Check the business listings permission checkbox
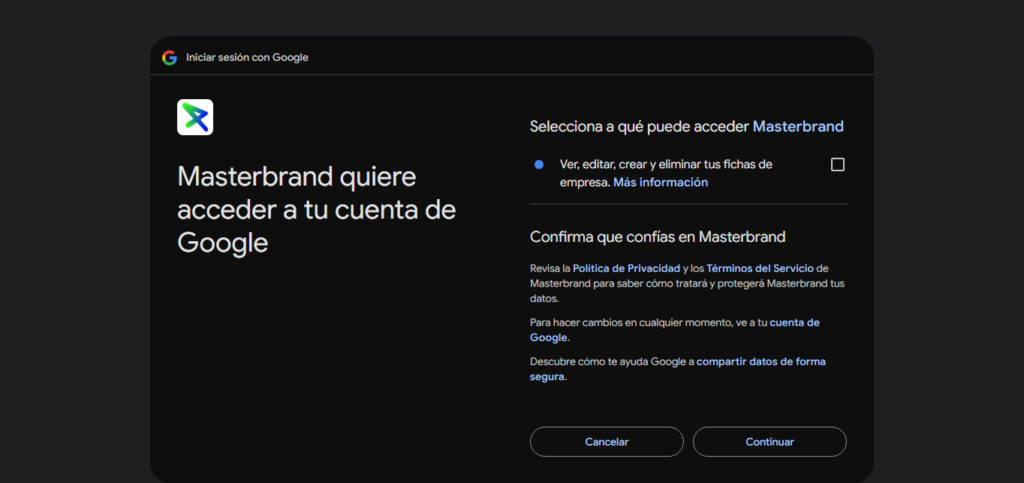Viewport: 1024px width, 483px height. (838, 165)
